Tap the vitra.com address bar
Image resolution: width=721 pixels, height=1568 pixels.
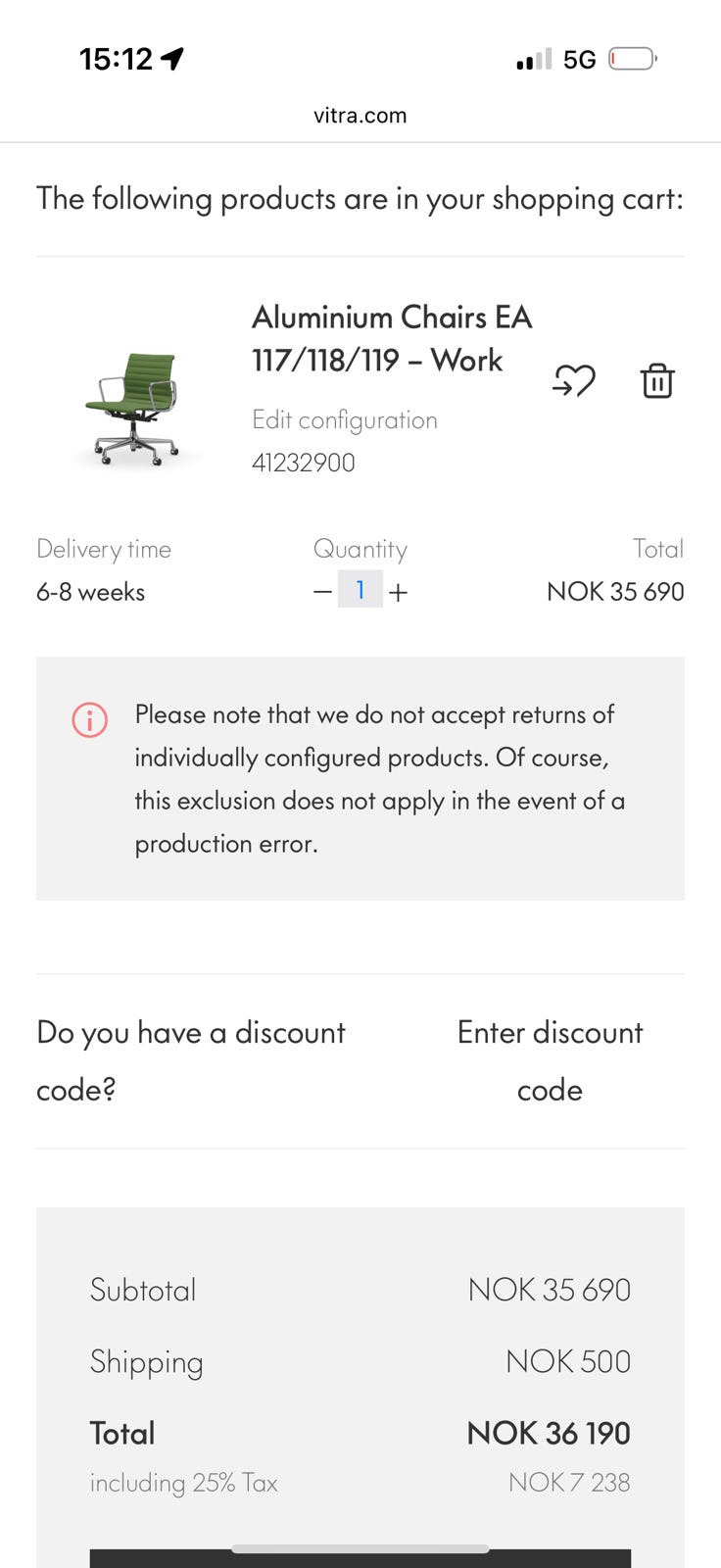point(360,116)
